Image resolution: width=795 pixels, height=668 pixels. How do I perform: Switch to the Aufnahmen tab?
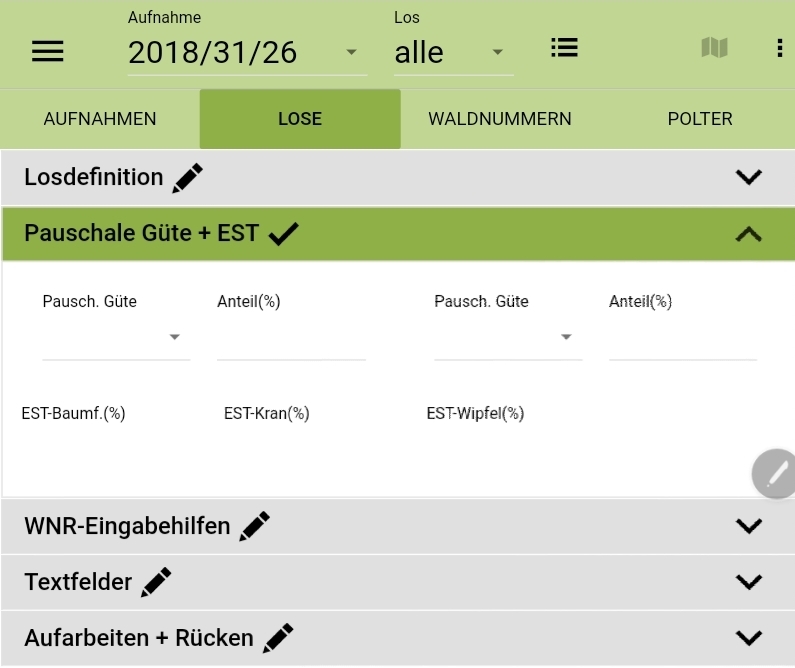(x=100, y=119)
